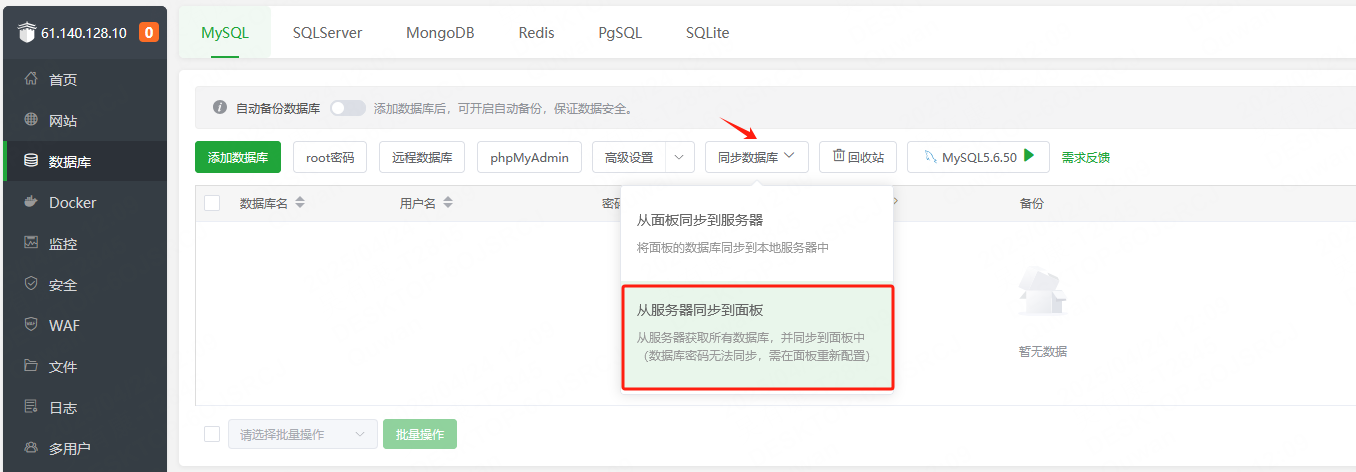Sort by 数据库名 column arrows
The image size is (1356, 472).
point(300,203)
